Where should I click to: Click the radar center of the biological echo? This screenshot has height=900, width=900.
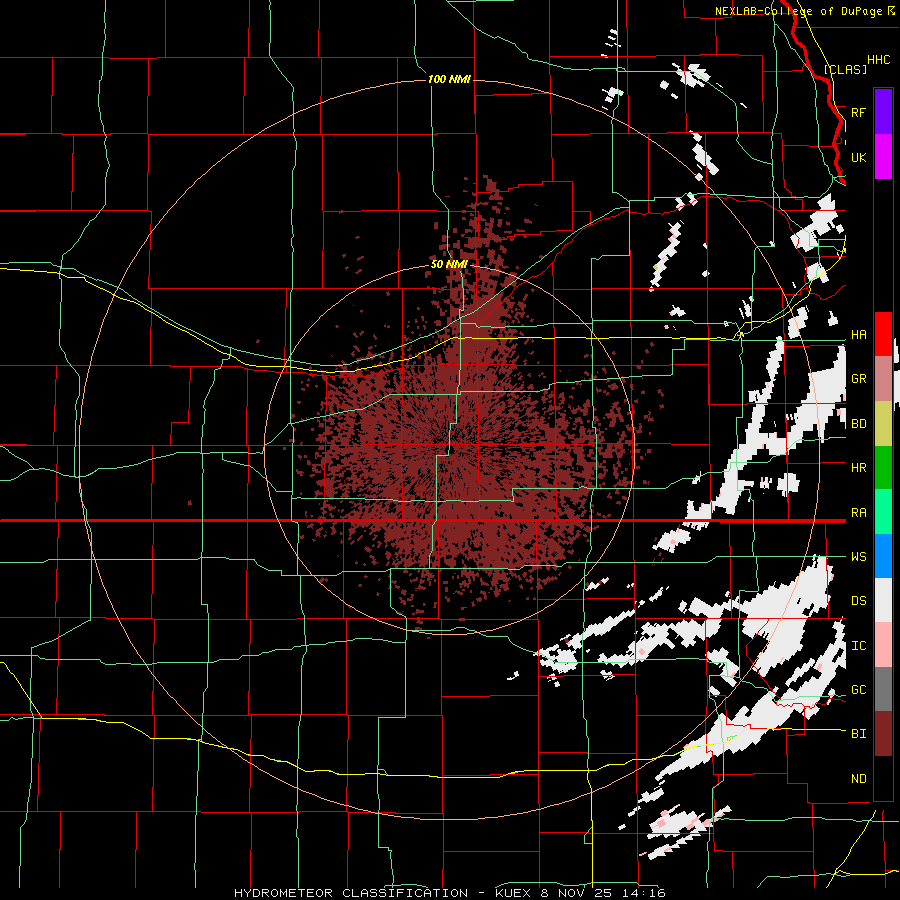tap(449, 448)
